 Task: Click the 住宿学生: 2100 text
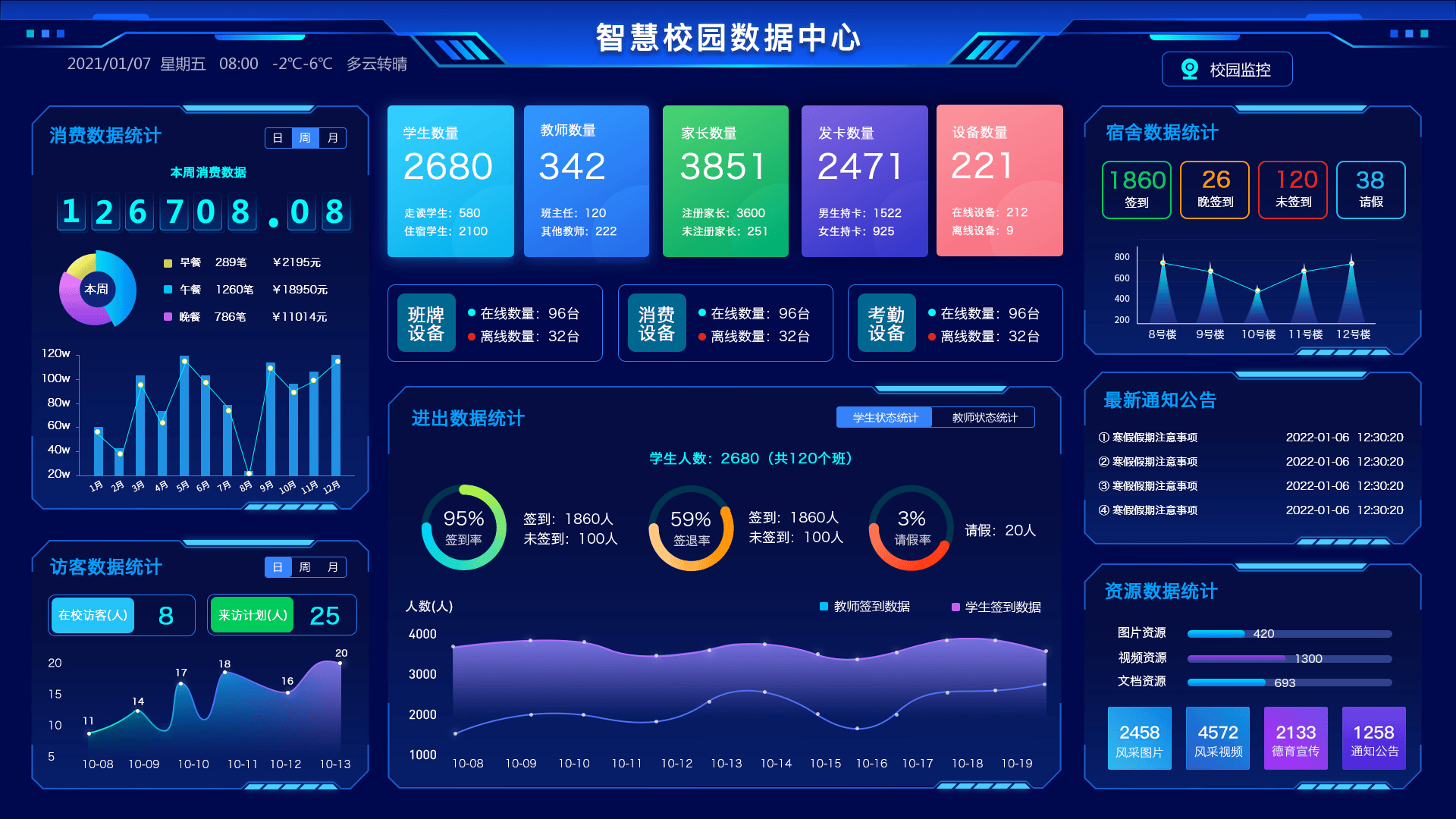446,231
